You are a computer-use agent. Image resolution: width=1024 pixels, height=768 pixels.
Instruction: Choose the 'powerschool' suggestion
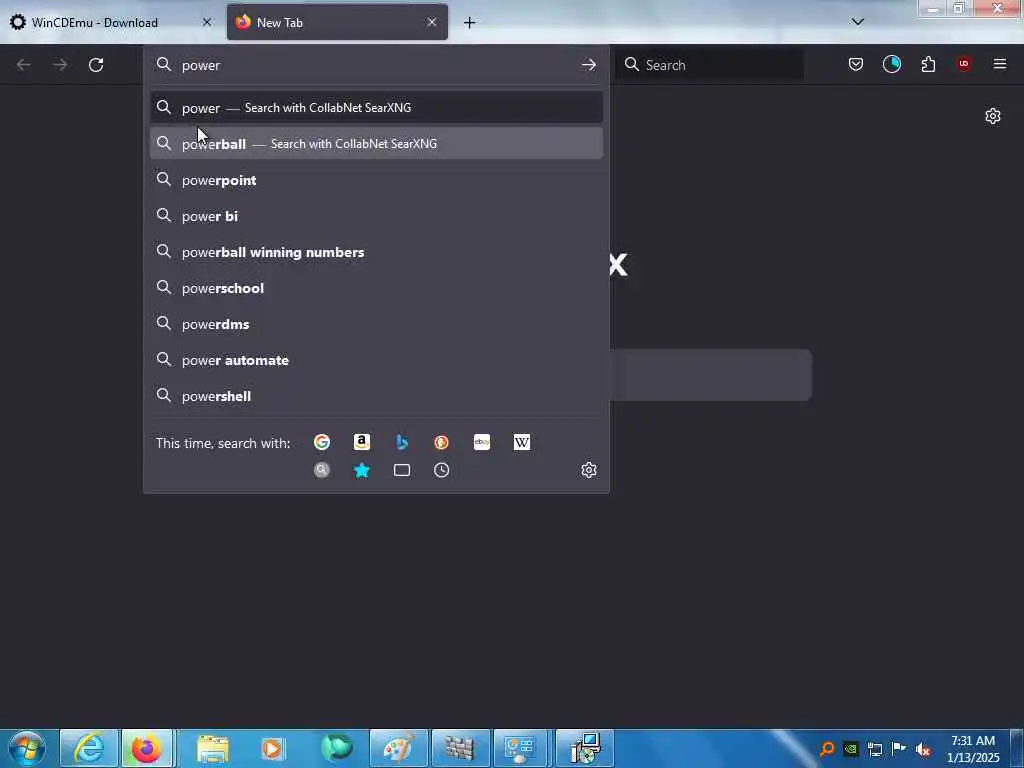[x=376, y=288]
